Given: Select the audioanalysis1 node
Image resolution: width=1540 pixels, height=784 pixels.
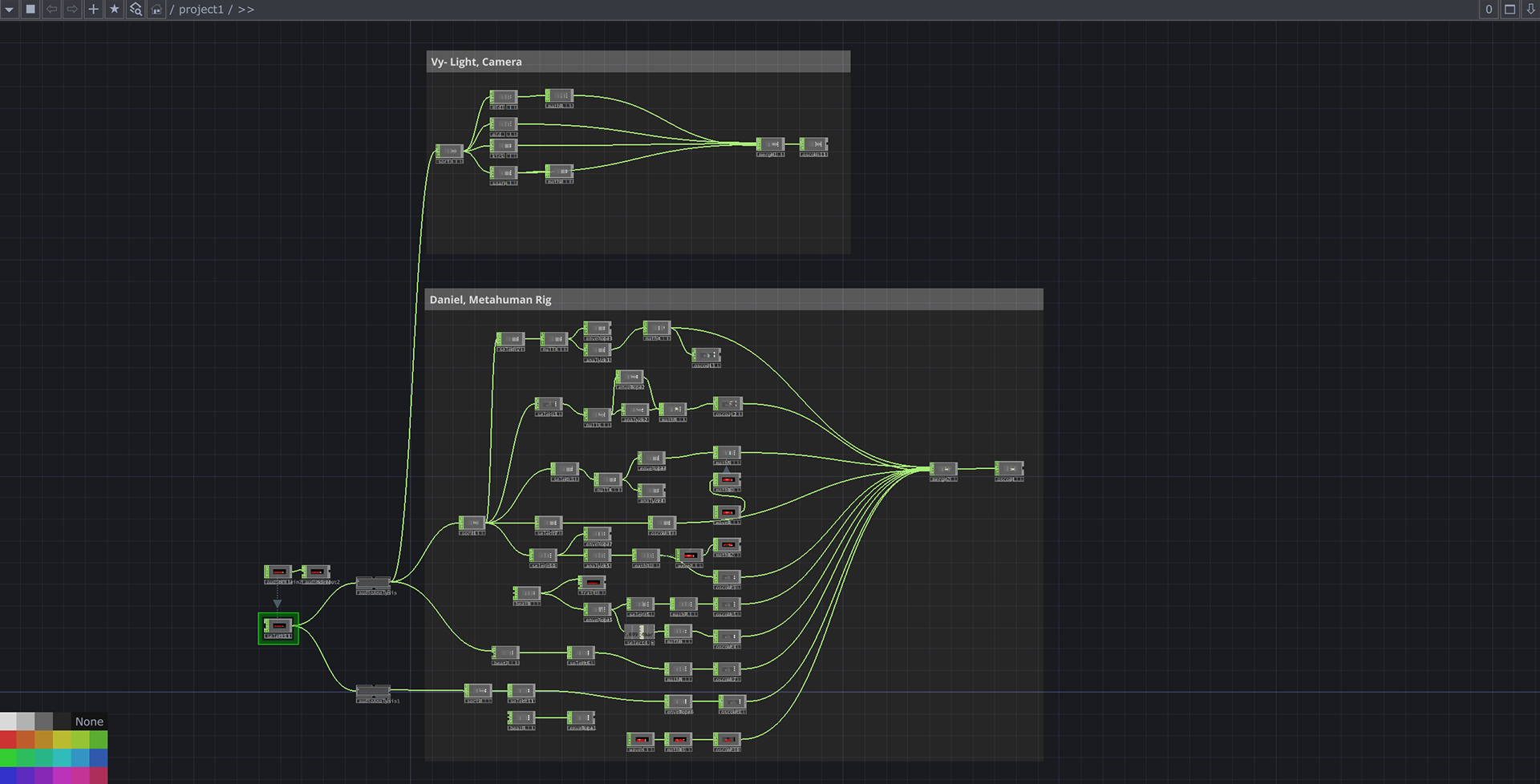Looking at the screenshot, I should (x=373, y=693).
